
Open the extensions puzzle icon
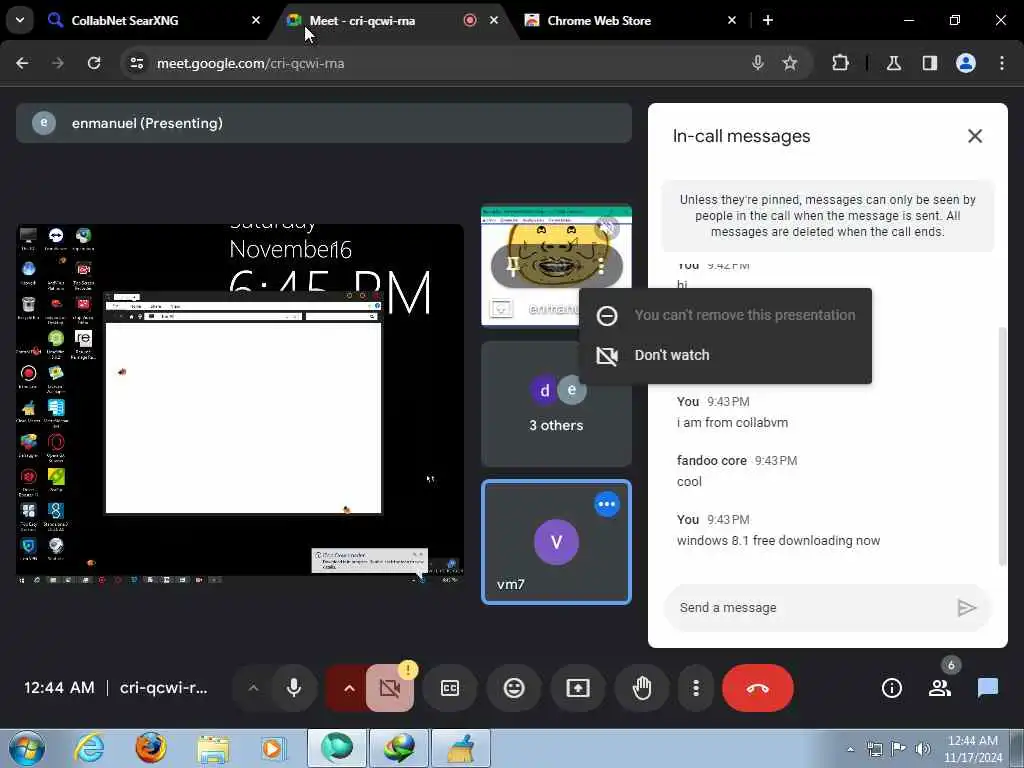840,63
